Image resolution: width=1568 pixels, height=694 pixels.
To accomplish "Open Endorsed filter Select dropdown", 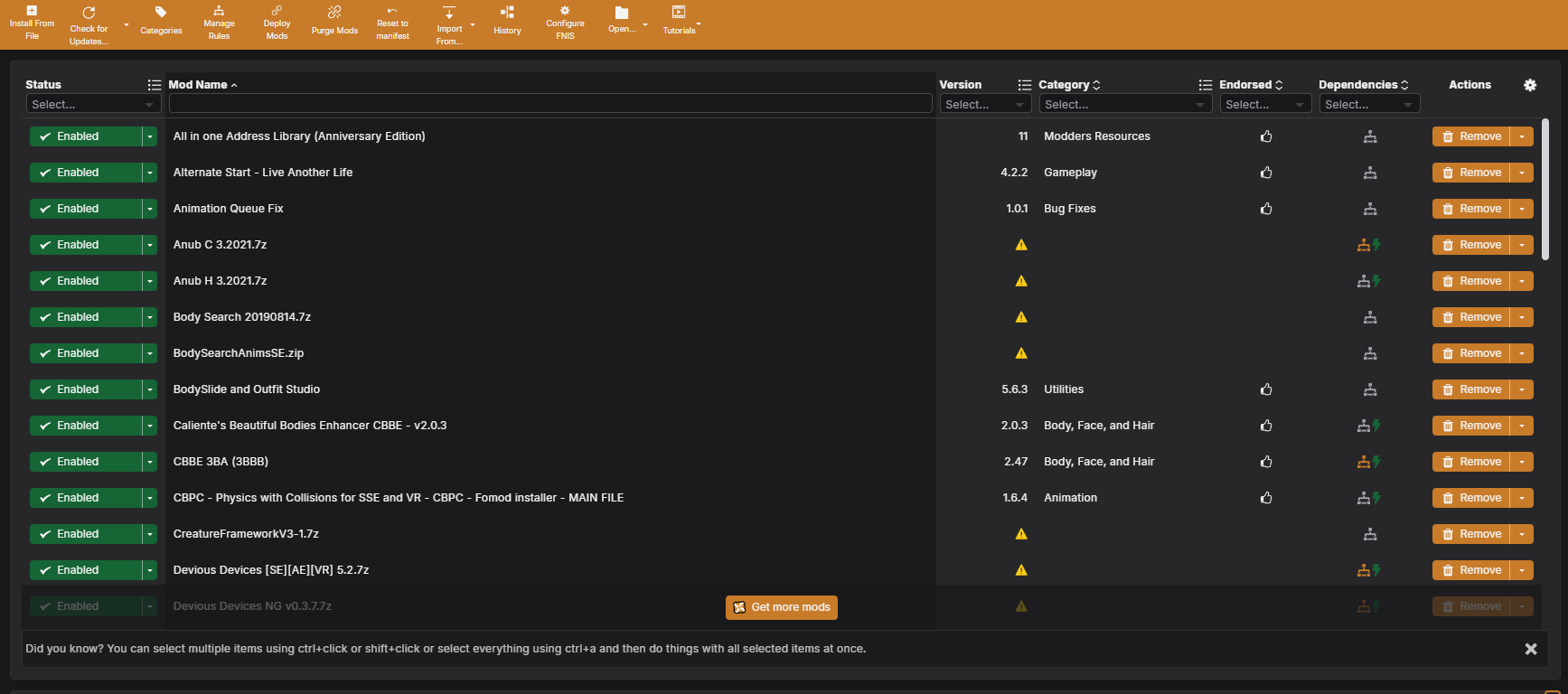I will click(x=1265, y=105).
